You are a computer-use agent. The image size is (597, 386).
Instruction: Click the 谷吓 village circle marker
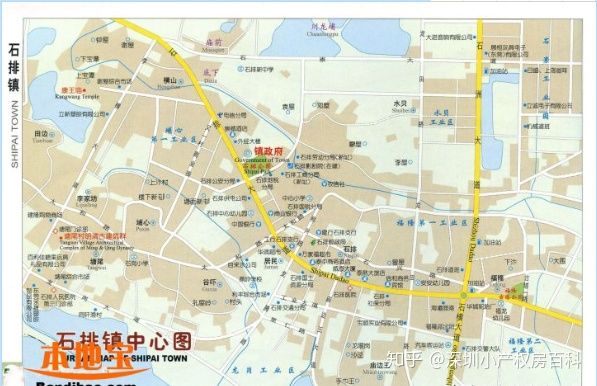[x=220, y=283]
